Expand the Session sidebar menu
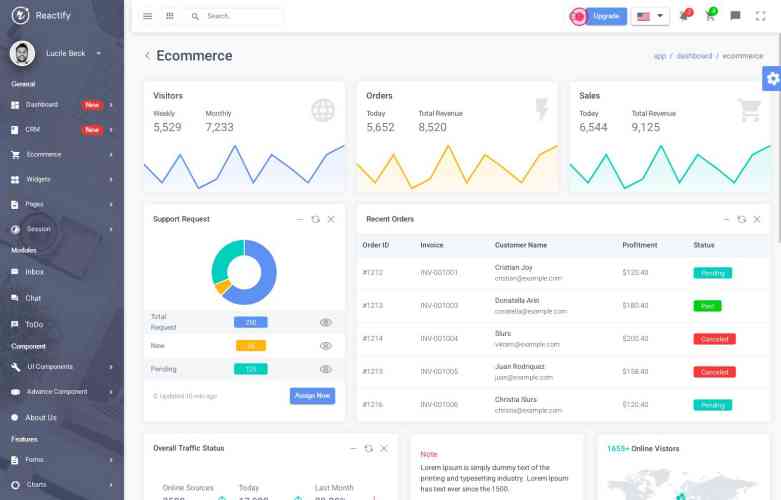 pyautogui.click(x=62, y=229)
